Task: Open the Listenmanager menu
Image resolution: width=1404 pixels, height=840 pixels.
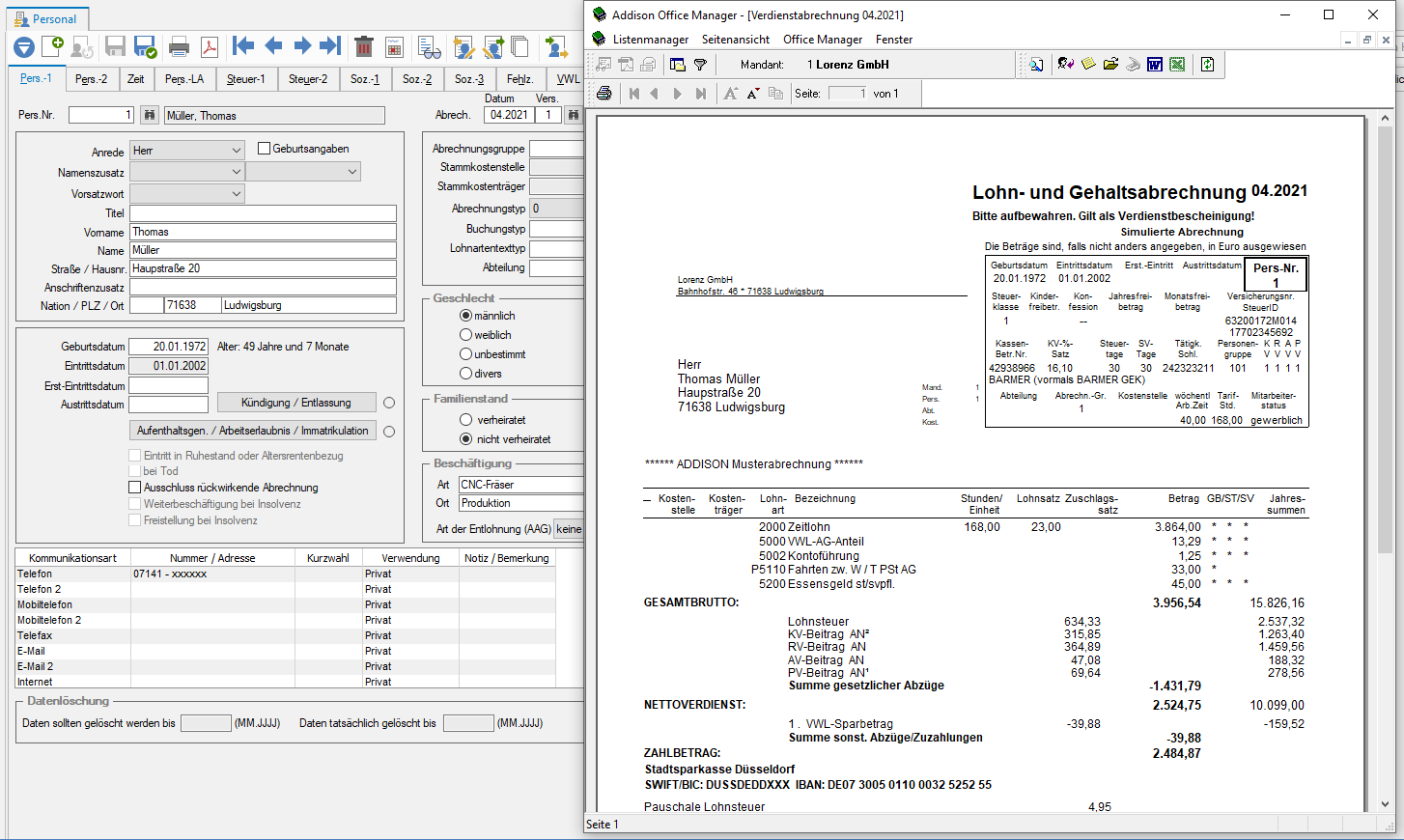Action: click(650, 40)
